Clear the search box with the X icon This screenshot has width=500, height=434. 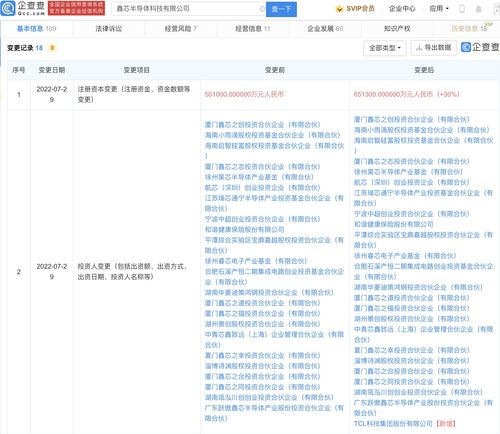(262, 9)
